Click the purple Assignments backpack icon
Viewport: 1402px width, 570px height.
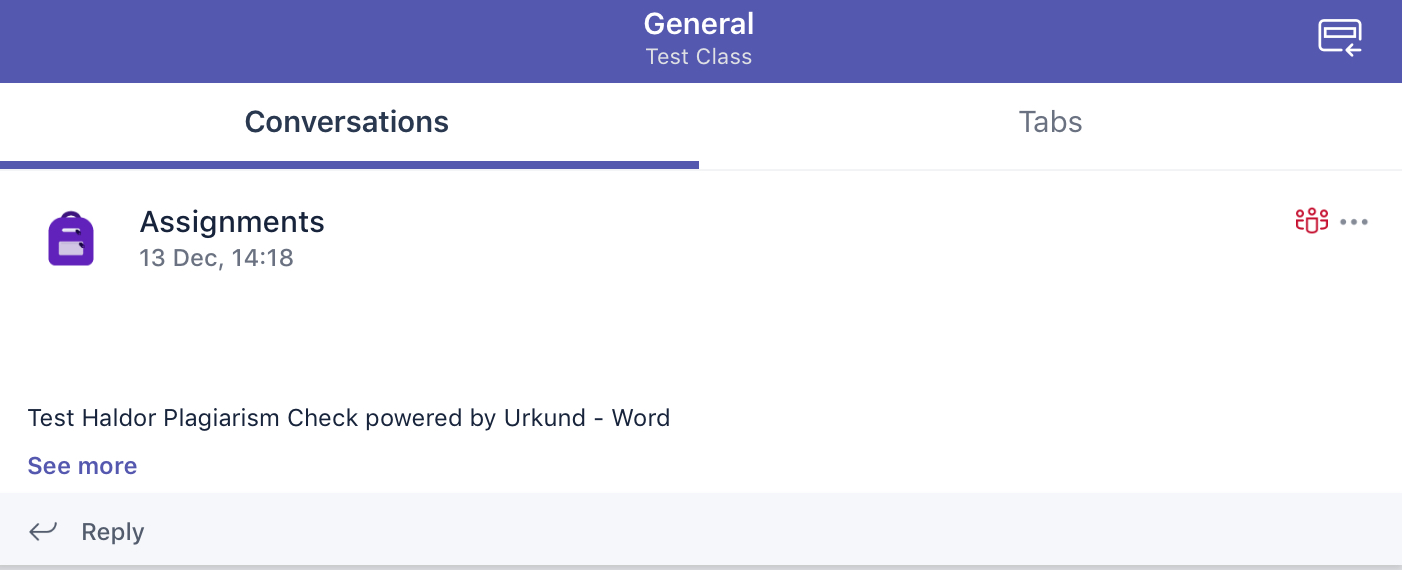[x=71, y=239]
